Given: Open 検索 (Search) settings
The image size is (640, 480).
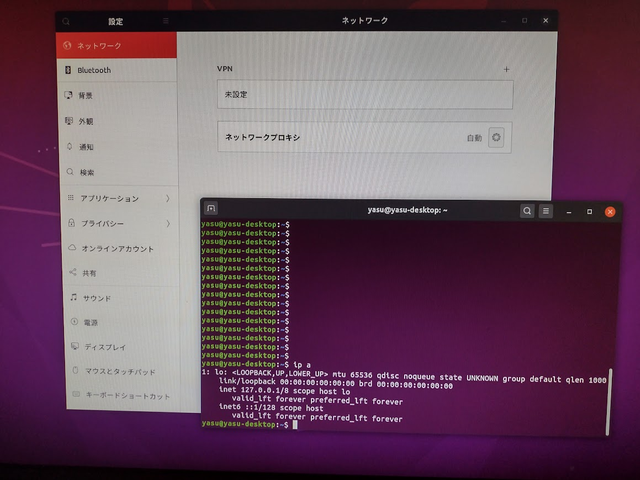Looking at the screenshot, I should point(119,172).
